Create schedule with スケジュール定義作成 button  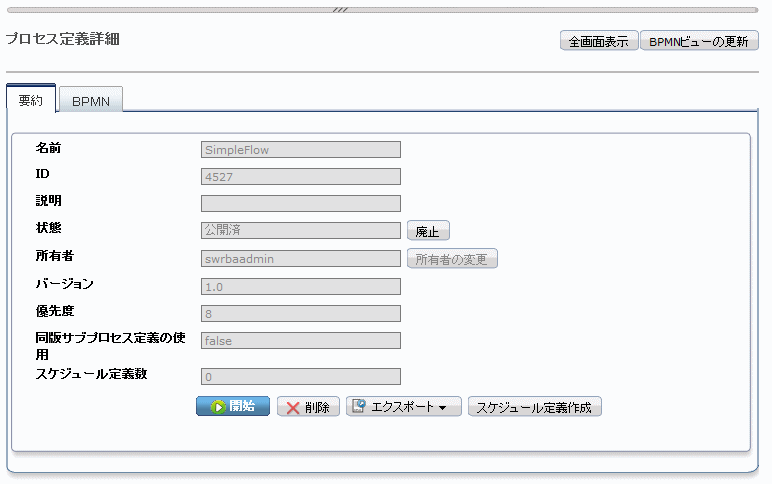pos(534,407)
